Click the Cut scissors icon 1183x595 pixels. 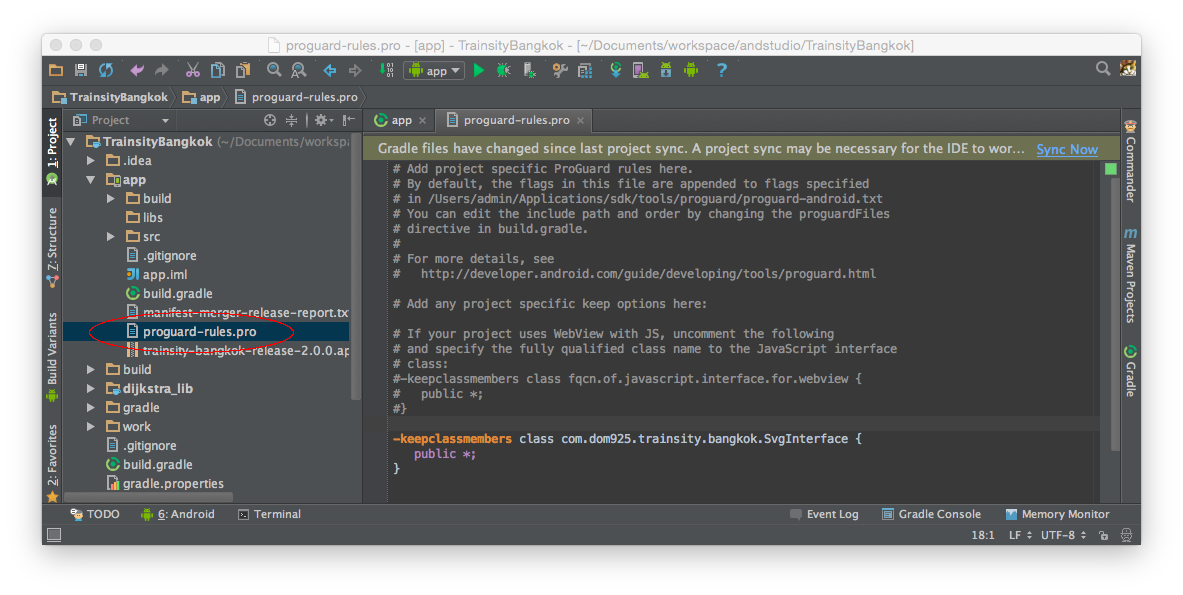tap(193, 70)
